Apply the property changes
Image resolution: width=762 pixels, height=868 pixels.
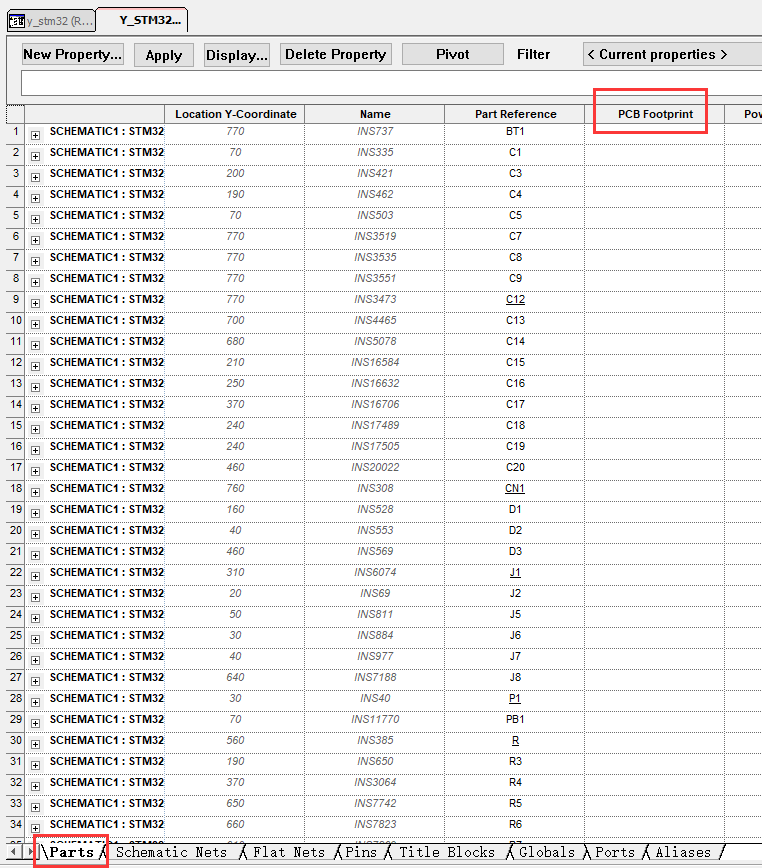click(x=164, y=55)
